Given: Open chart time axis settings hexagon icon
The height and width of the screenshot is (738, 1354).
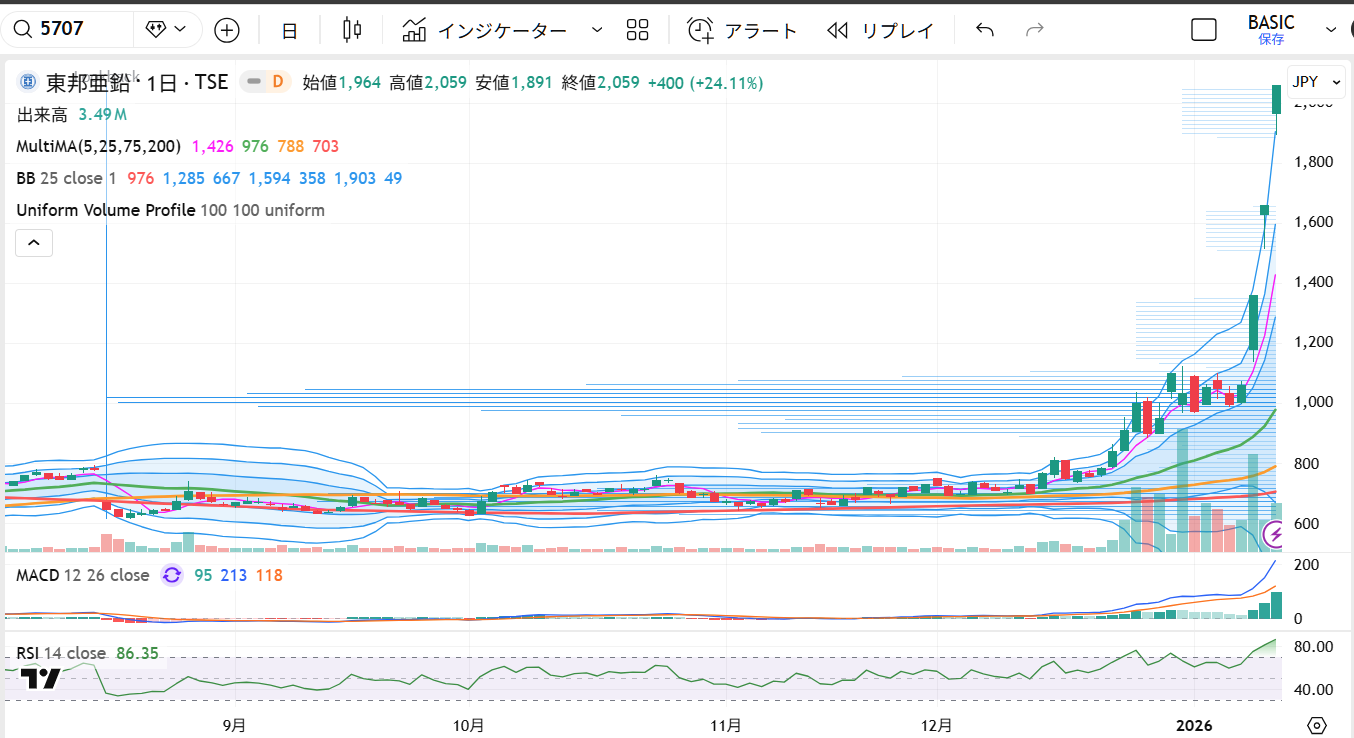Looking at the screenshot, I should click(x=1317, y=725).
